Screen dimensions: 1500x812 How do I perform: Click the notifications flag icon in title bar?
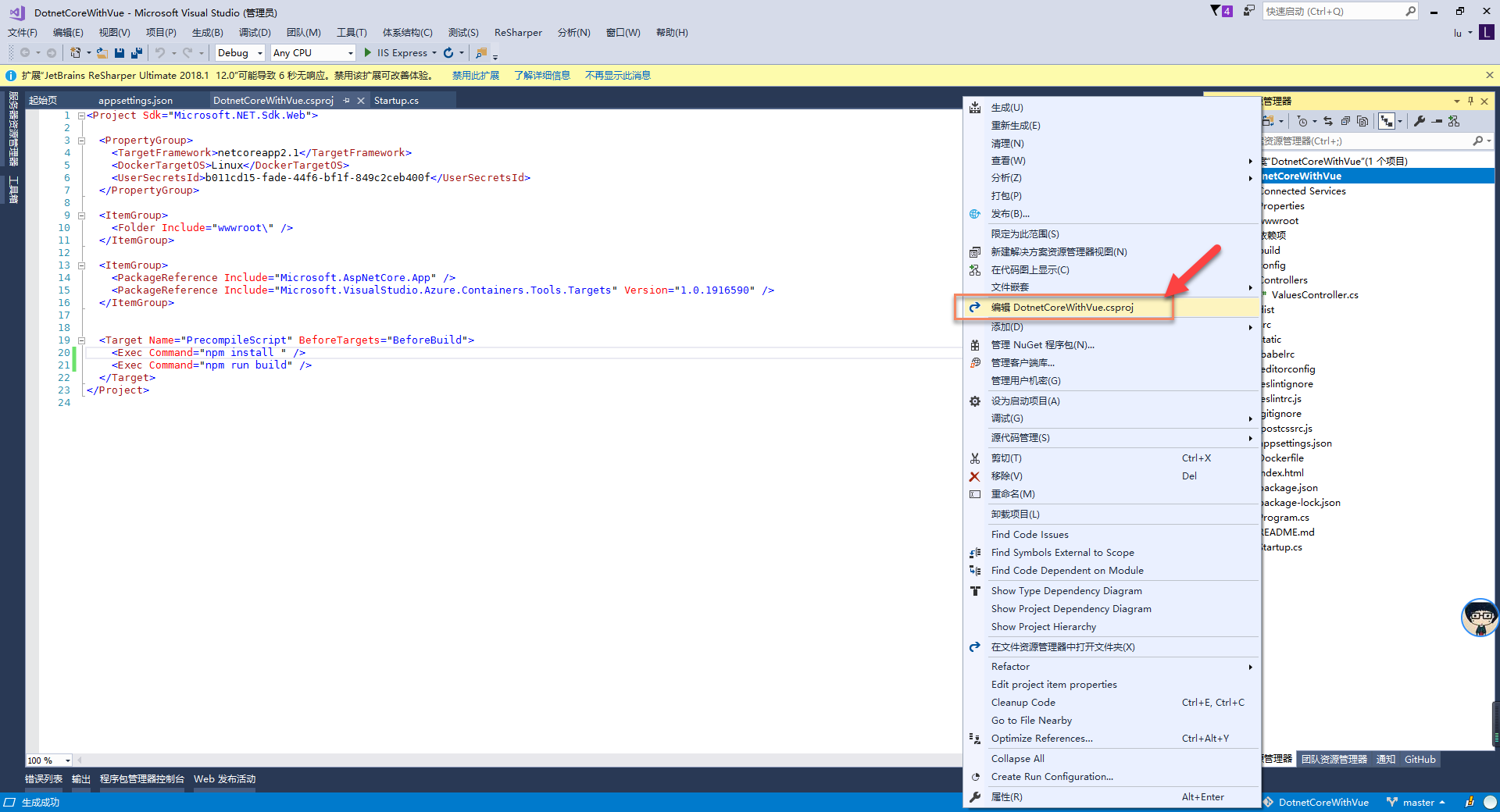point(1216,11)
